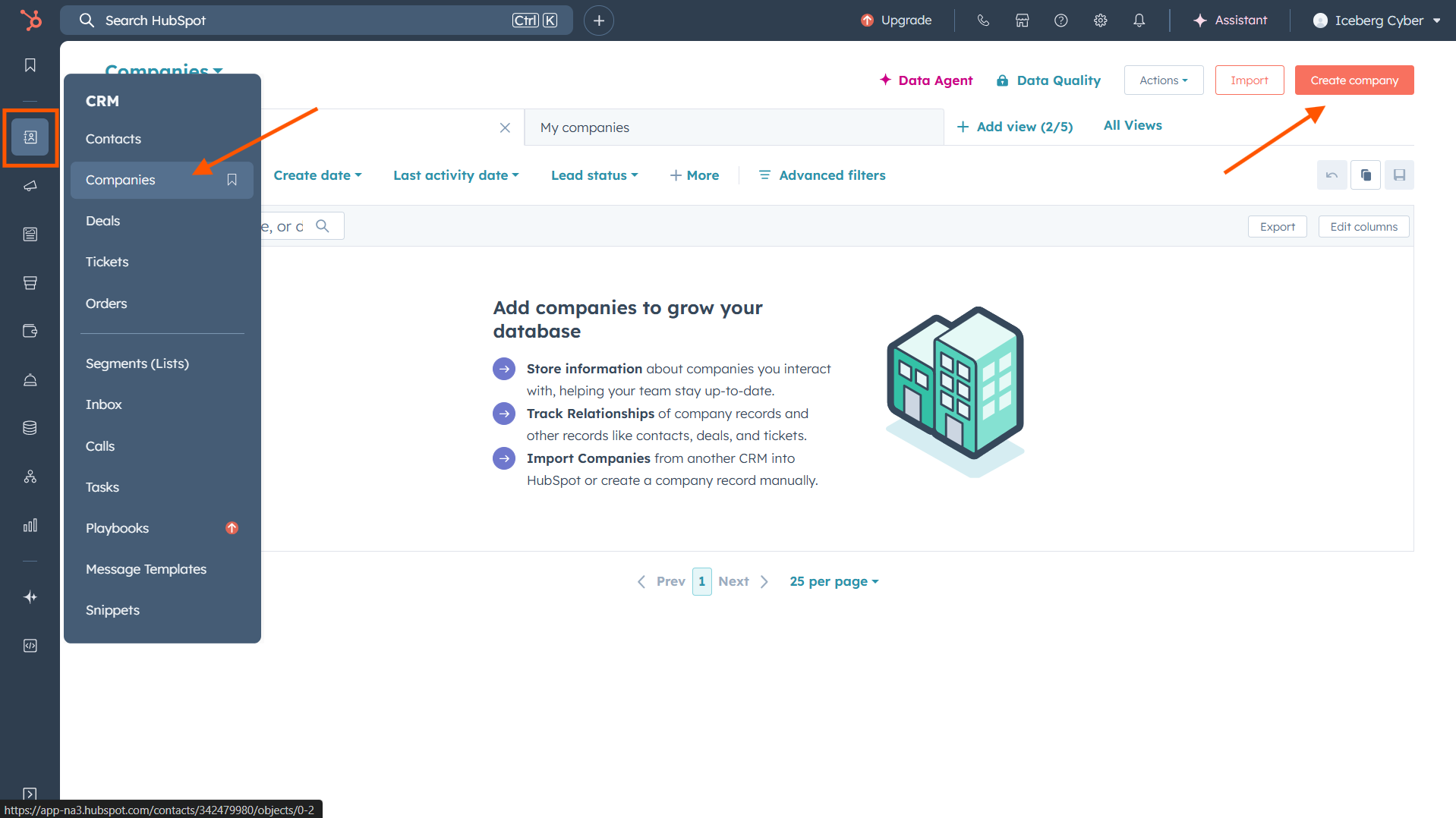Expand the Companies title dropdown

164,70
